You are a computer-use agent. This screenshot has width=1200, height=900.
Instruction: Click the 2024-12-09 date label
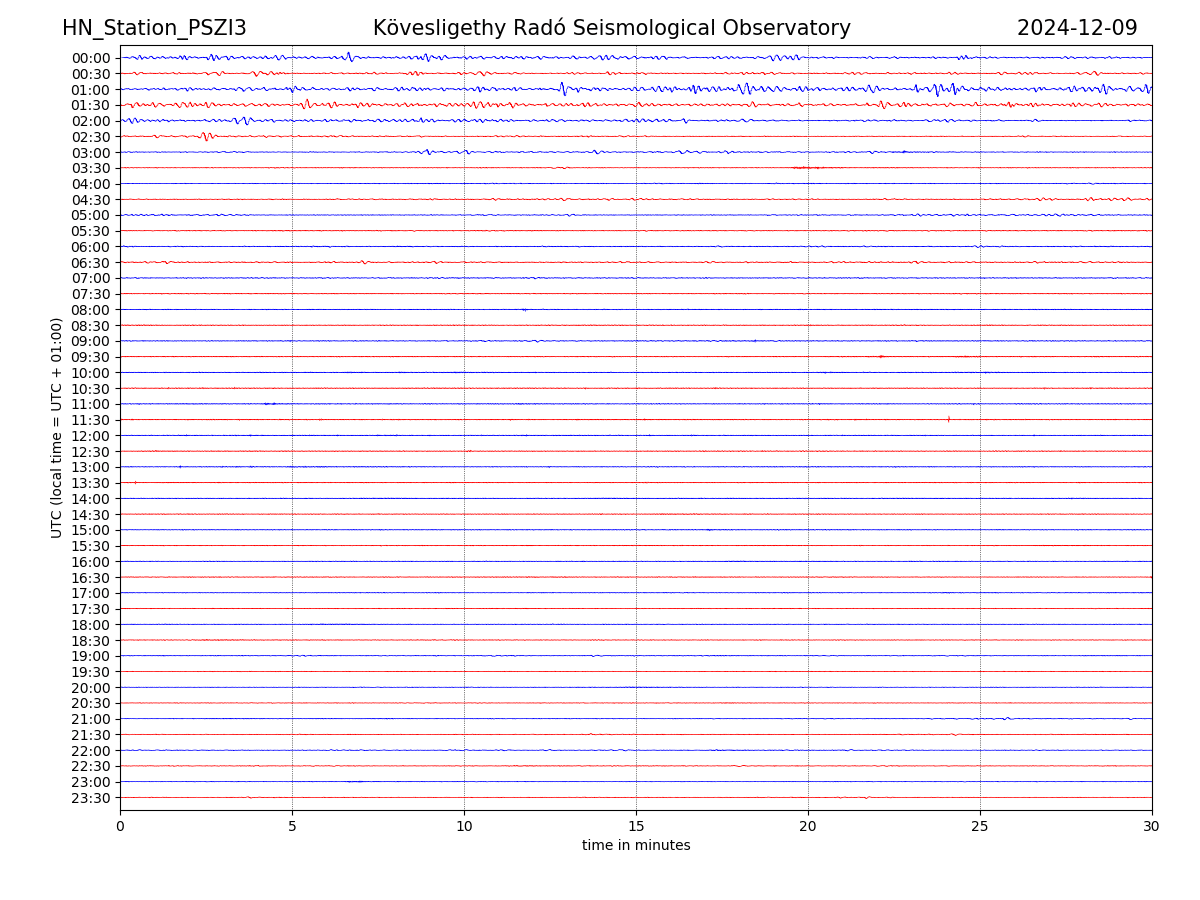pyautogui.click(x=1076, y=28)
